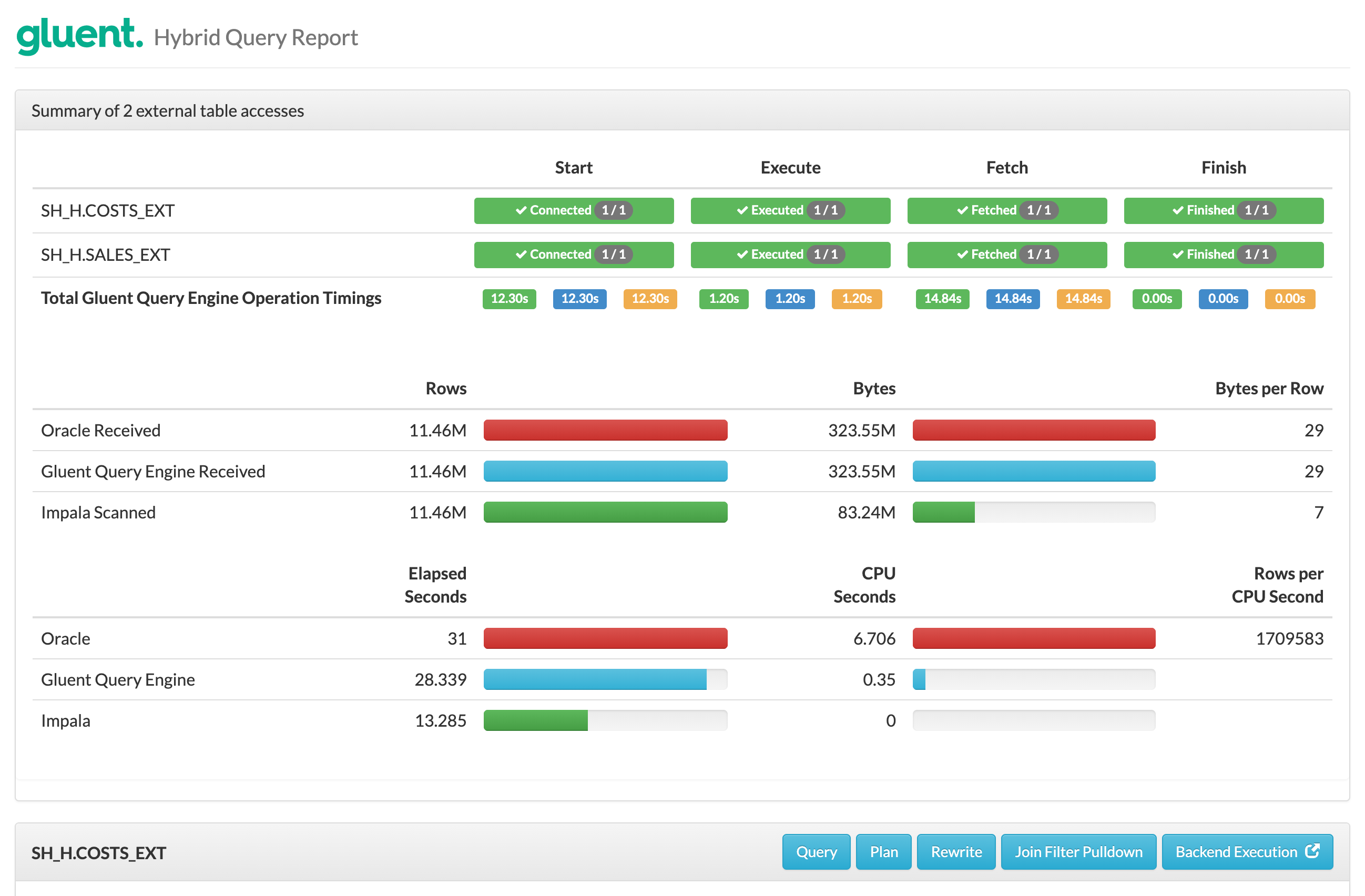Click the Oracle CPU seconds red bar

click(1034, 638)
